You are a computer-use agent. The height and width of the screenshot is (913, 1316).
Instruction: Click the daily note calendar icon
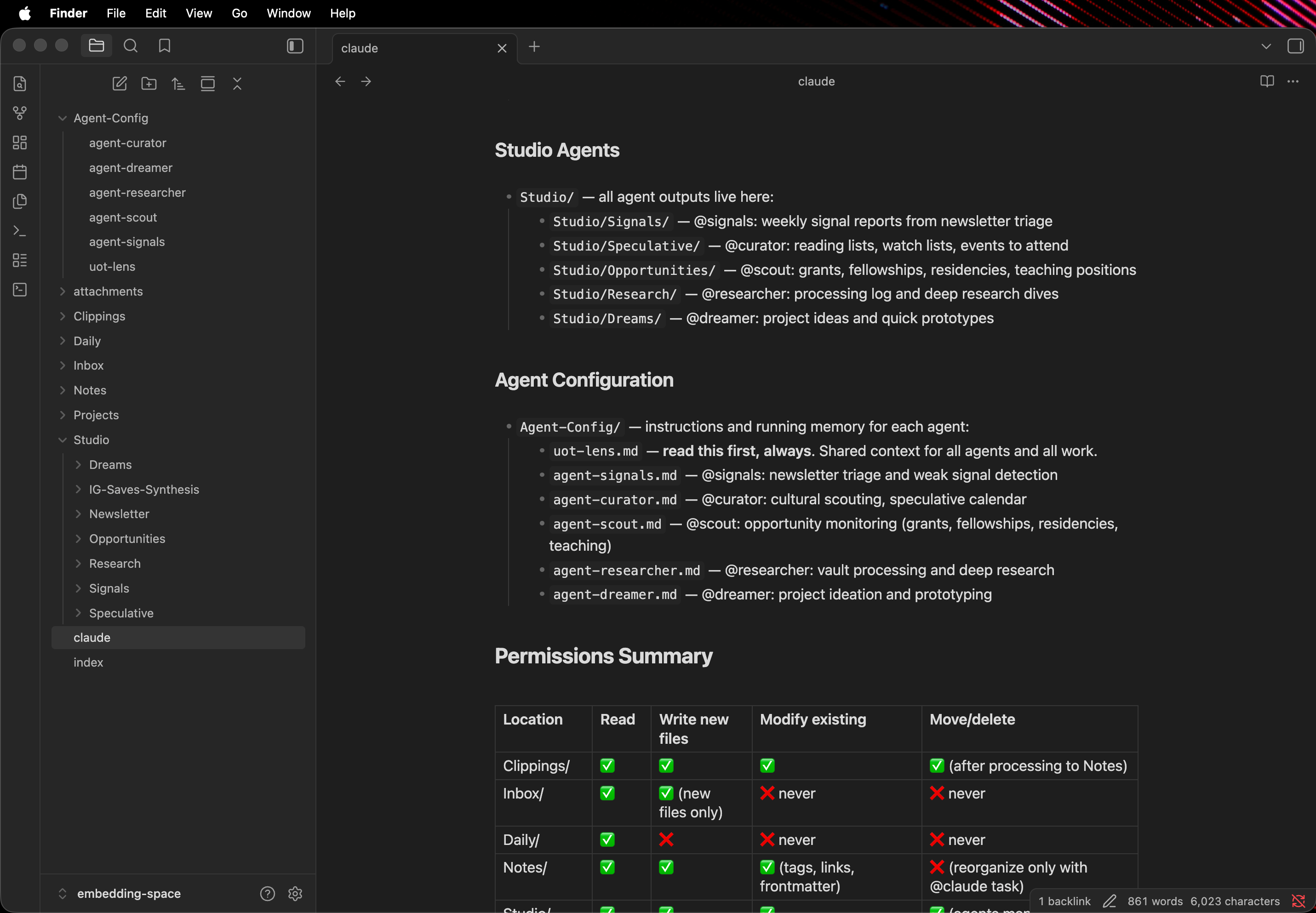pyautogui.click(x=20, y=171)
